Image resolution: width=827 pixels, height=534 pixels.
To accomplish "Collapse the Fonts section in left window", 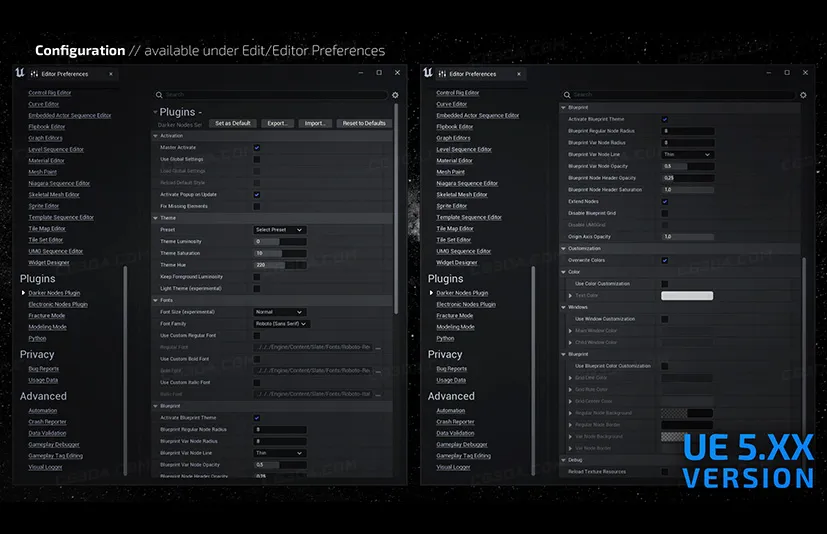I will coord(156,300).
